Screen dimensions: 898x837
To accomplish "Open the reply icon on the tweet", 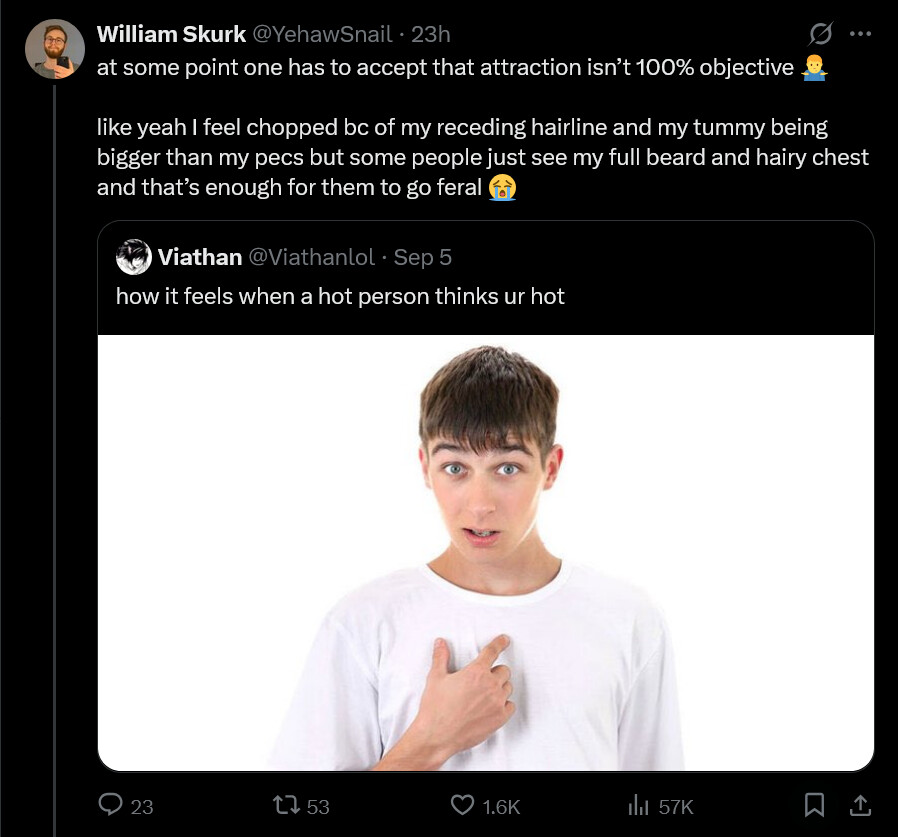I will click(x=109, y=805).
